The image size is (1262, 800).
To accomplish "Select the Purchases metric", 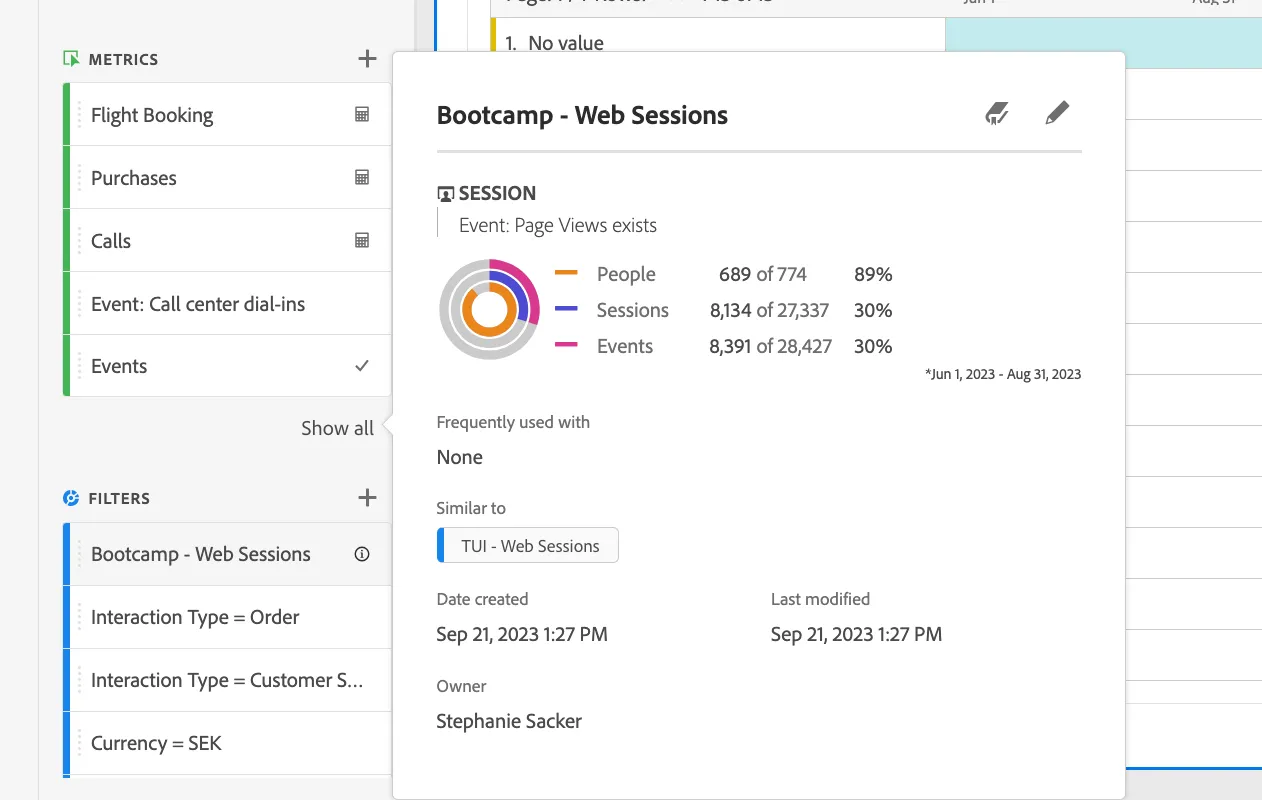I will pyautogui.click(x=227, y=178).
